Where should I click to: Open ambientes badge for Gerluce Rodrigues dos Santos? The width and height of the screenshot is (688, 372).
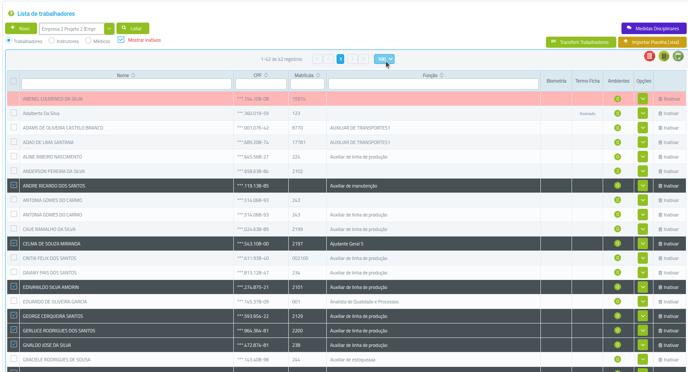[x=617, y=330]
